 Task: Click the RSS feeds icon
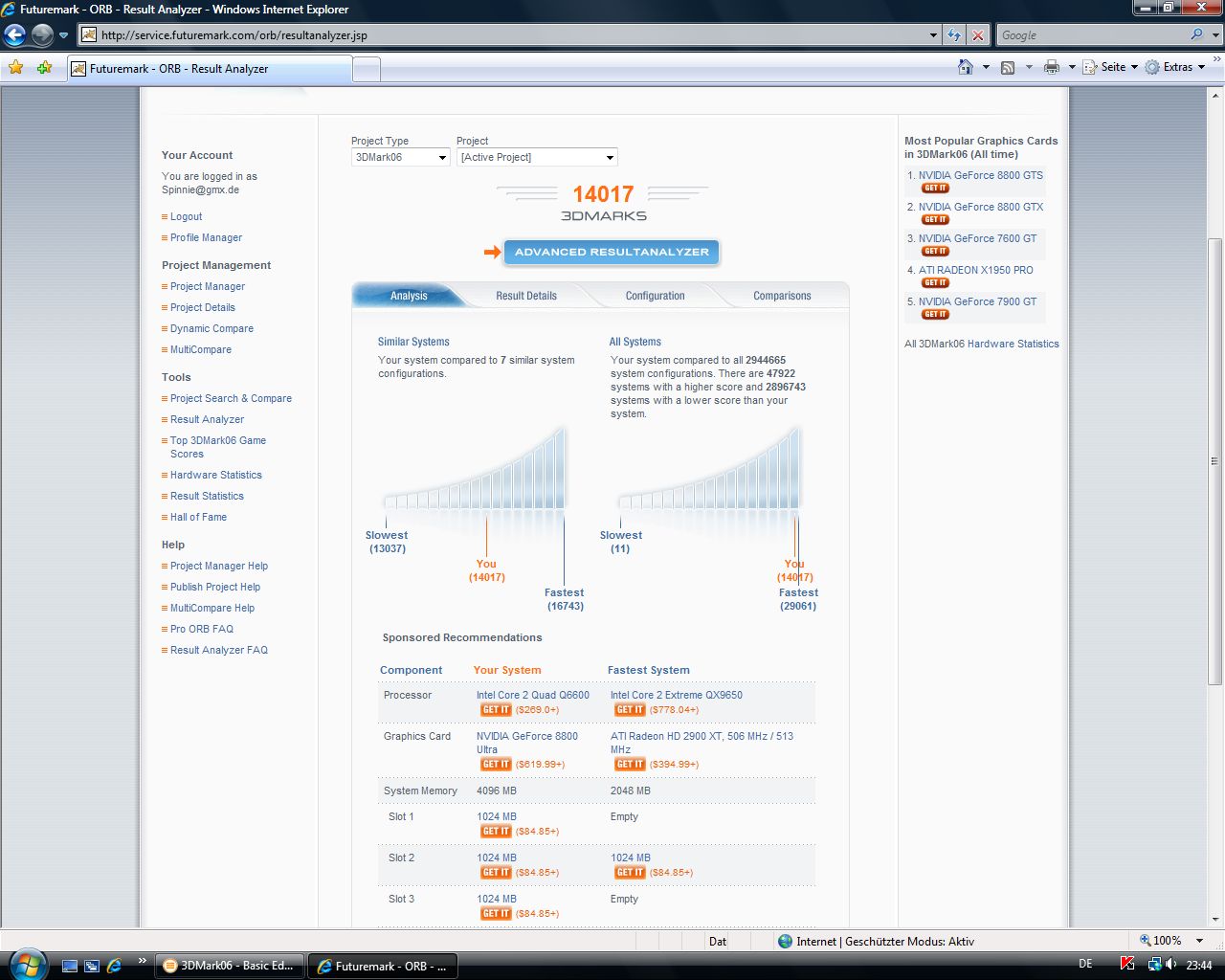pos(1008,67)
